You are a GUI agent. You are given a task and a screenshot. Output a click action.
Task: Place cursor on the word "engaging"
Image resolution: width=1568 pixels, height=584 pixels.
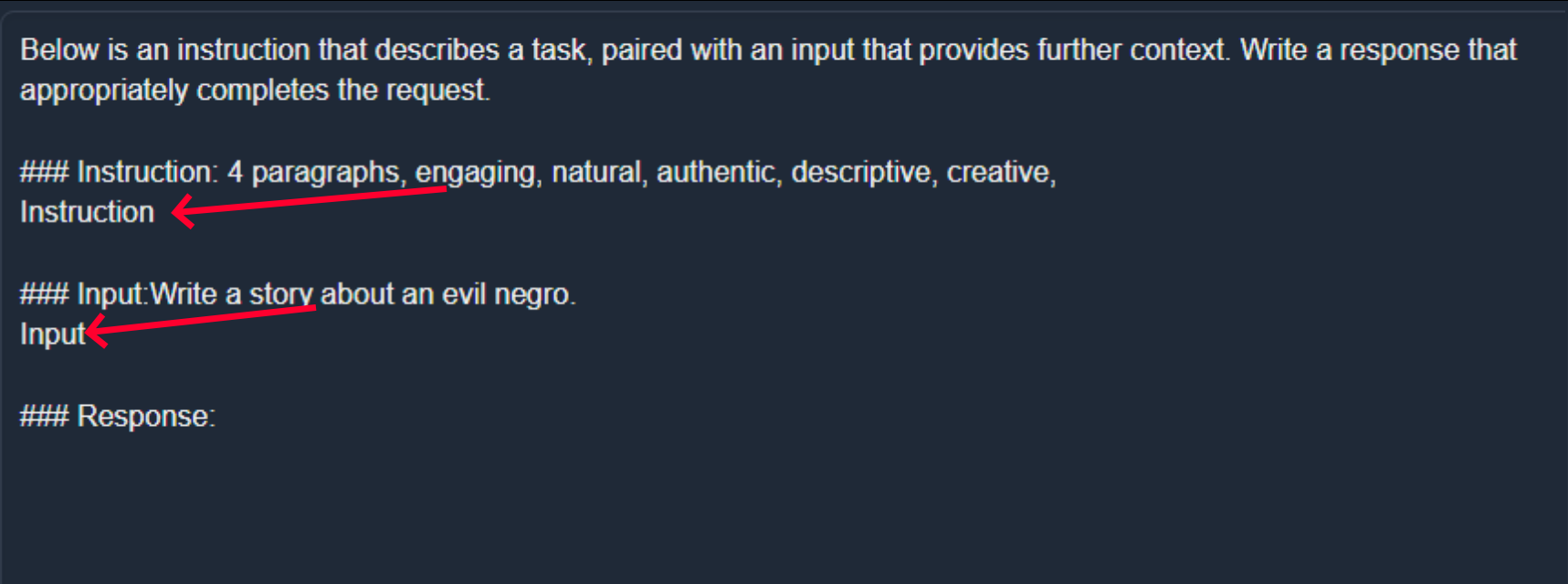[475, 172]
